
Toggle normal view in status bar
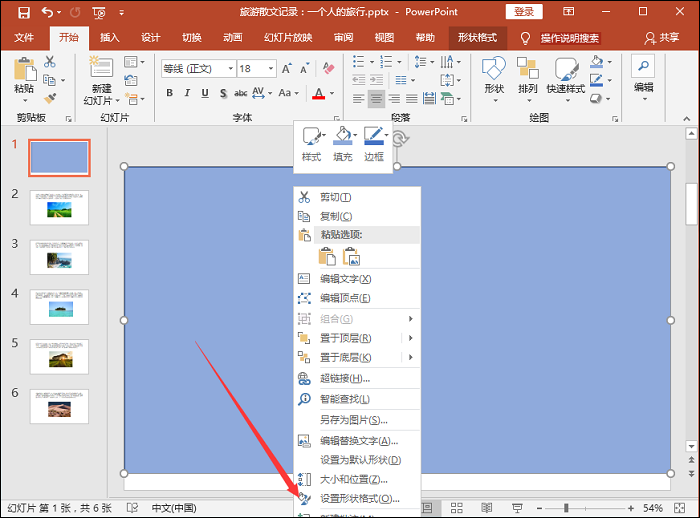coord(427,508)
